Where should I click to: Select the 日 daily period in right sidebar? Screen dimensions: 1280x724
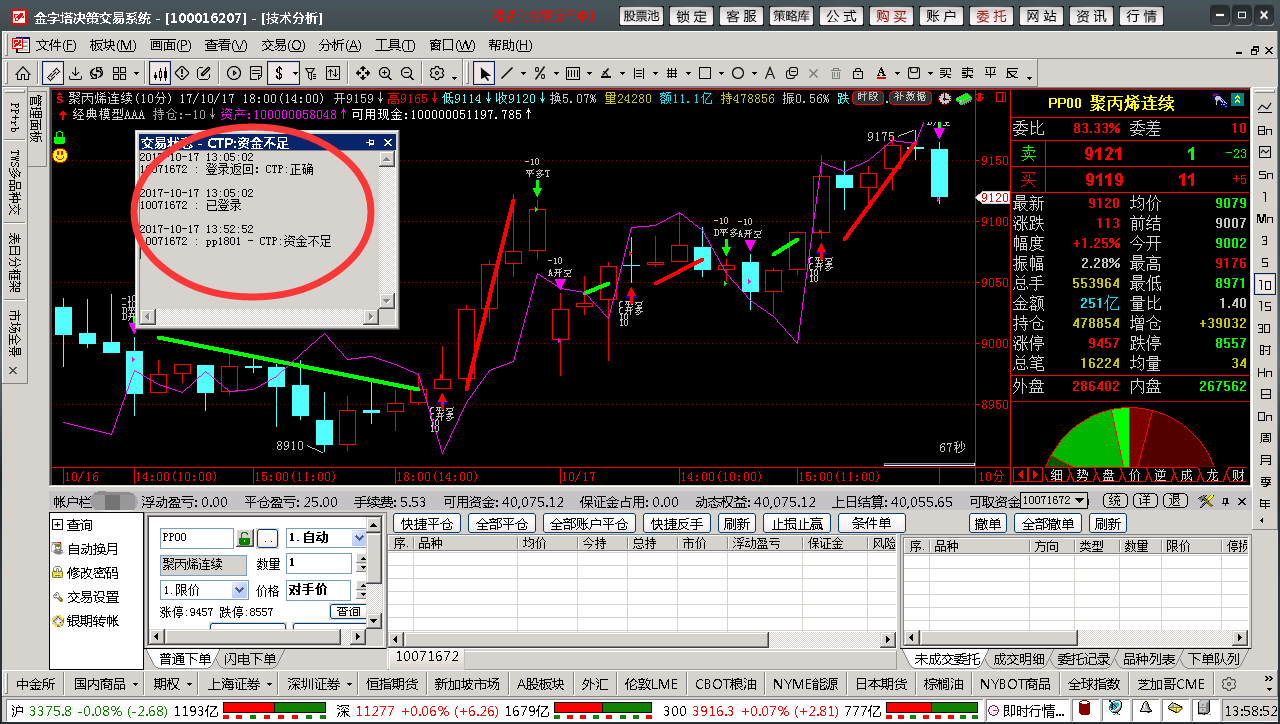[1265, 395]
